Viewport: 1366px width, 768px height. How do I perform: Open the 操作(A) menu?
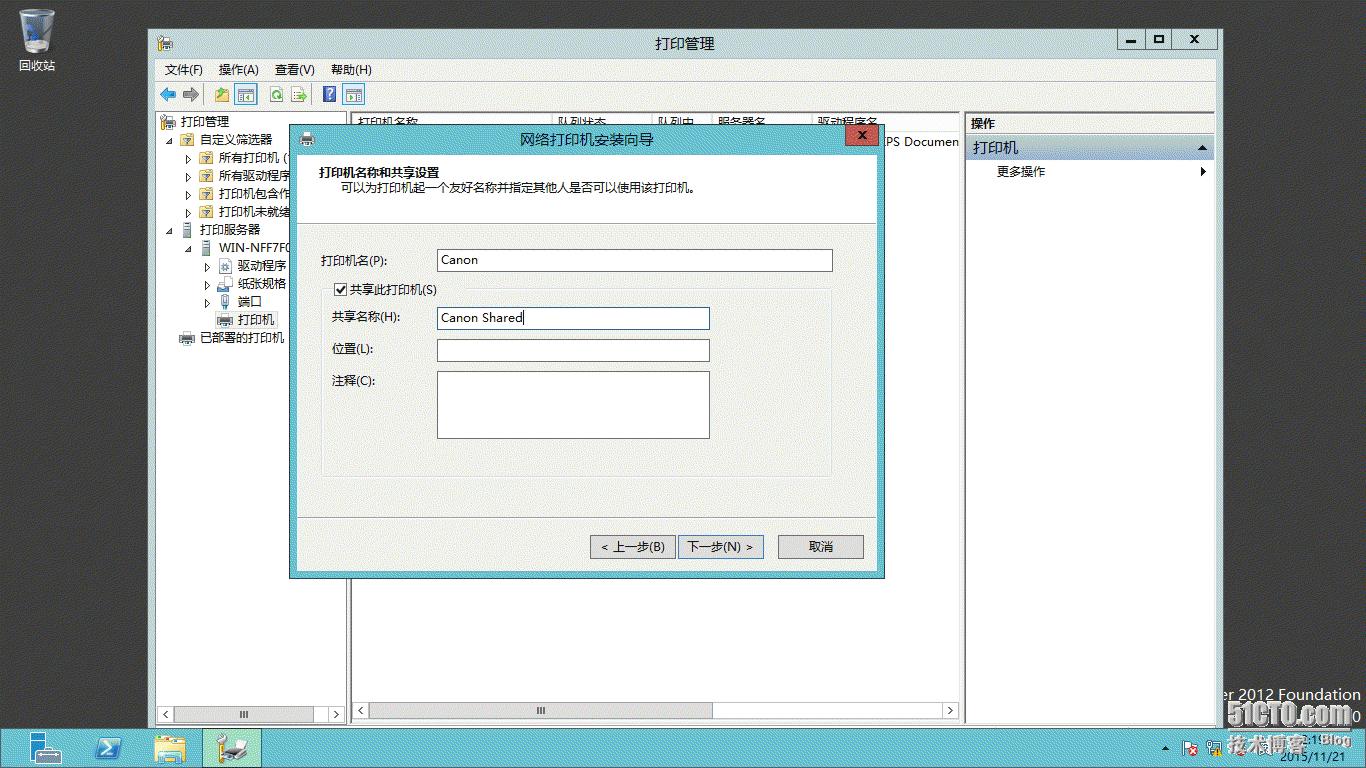coord(237,70)
